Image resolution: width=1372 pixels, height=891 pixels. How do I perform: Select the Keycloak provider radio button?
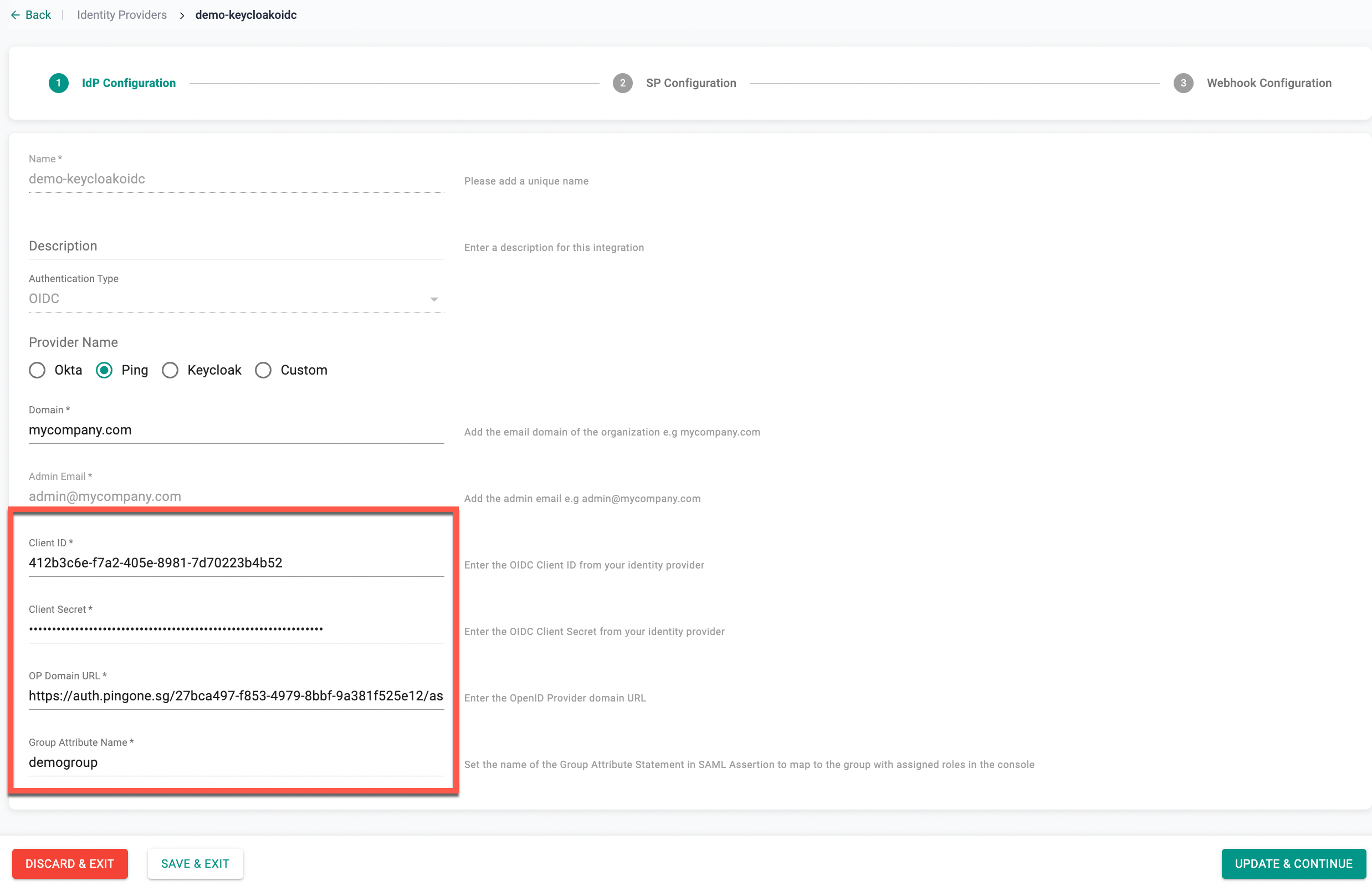pos(170,370)
